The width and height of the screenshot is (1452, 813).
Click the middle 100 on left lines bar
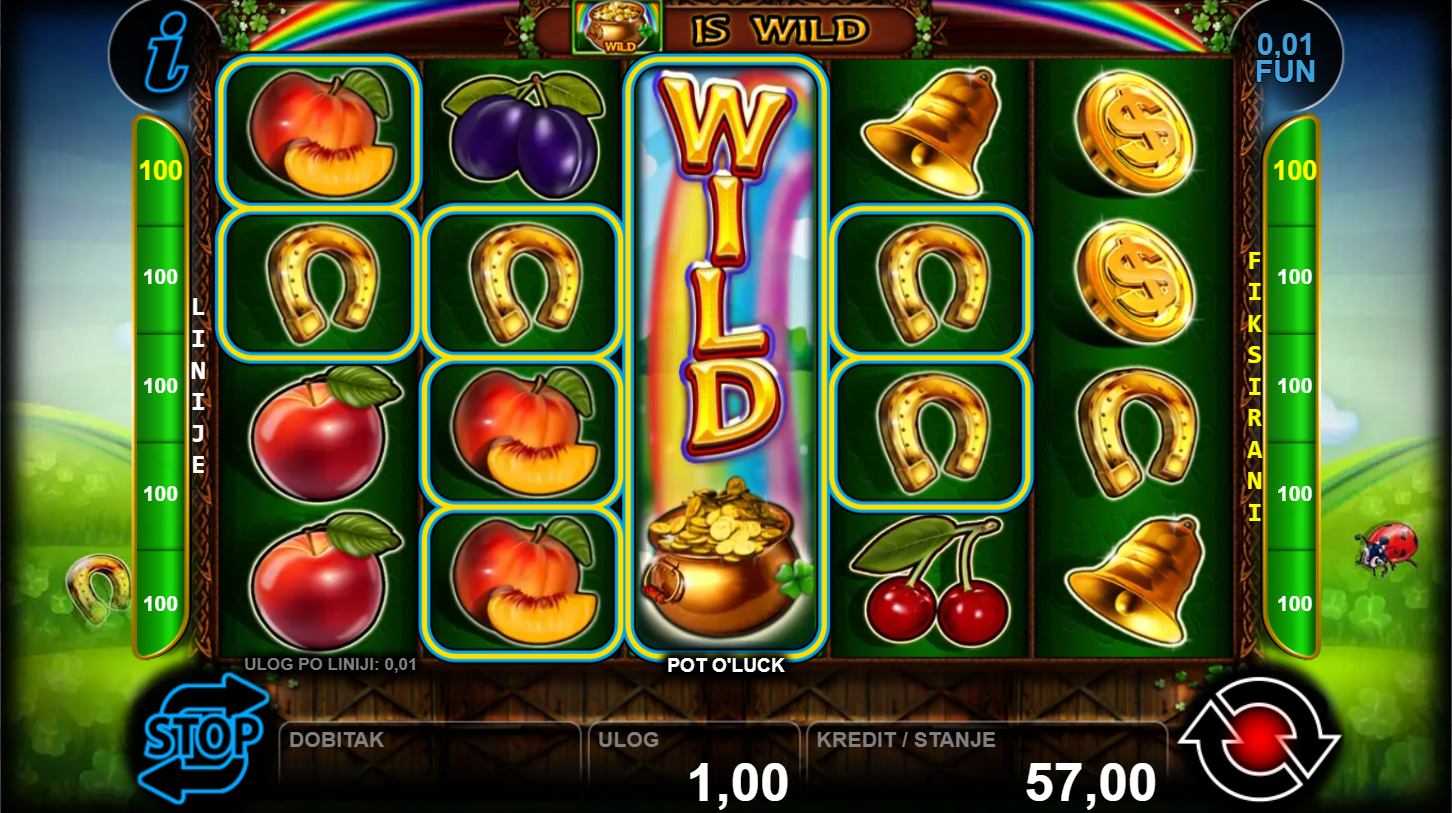(x=160, y=385)
